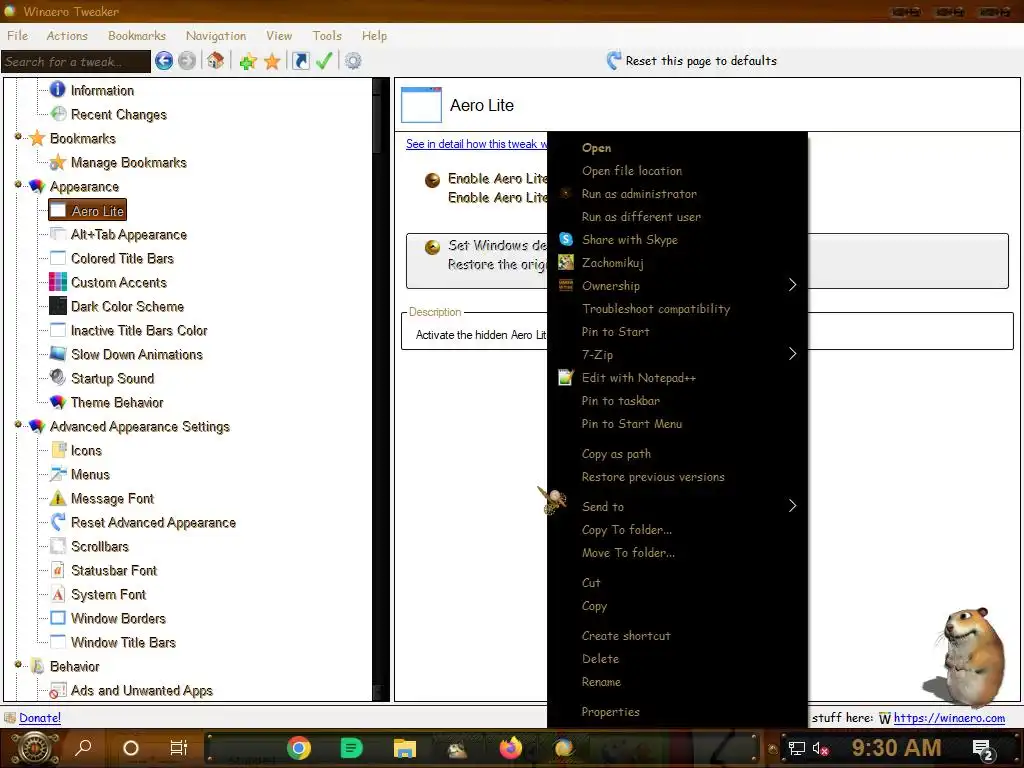Apply changes with the green checkmark icon
Viewport: 1024px width, 768px height.
pos(324,61)
